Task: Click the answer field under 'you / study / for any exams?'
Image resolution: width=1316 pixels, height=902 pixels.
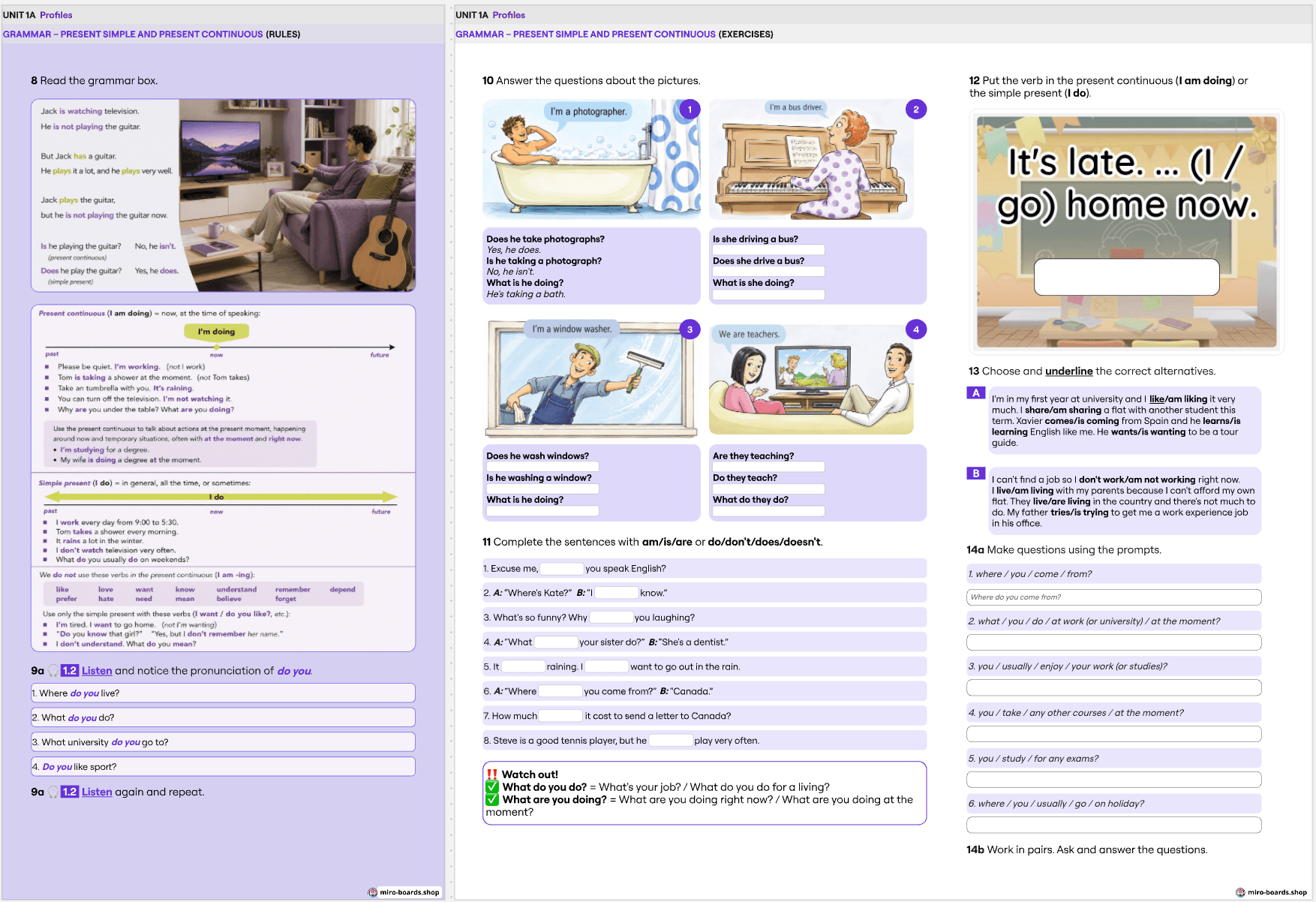Action: pyautogui.click(x=1113, y=780)
